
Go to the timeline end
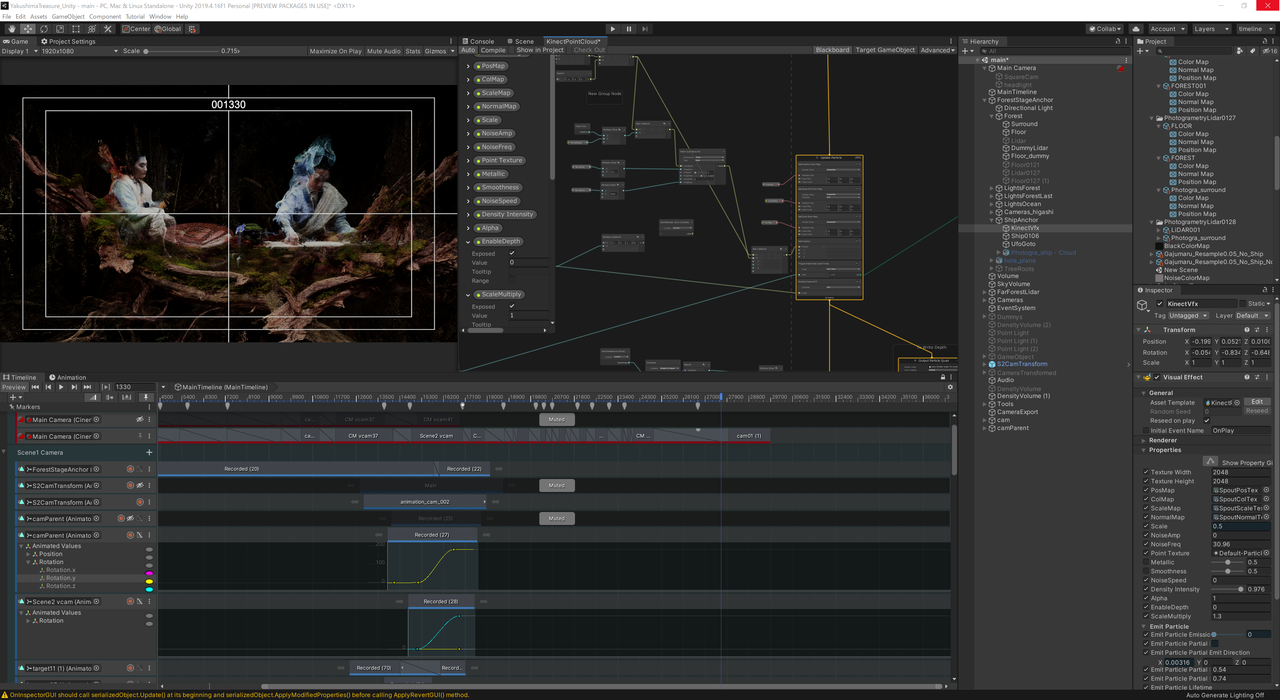87,387
